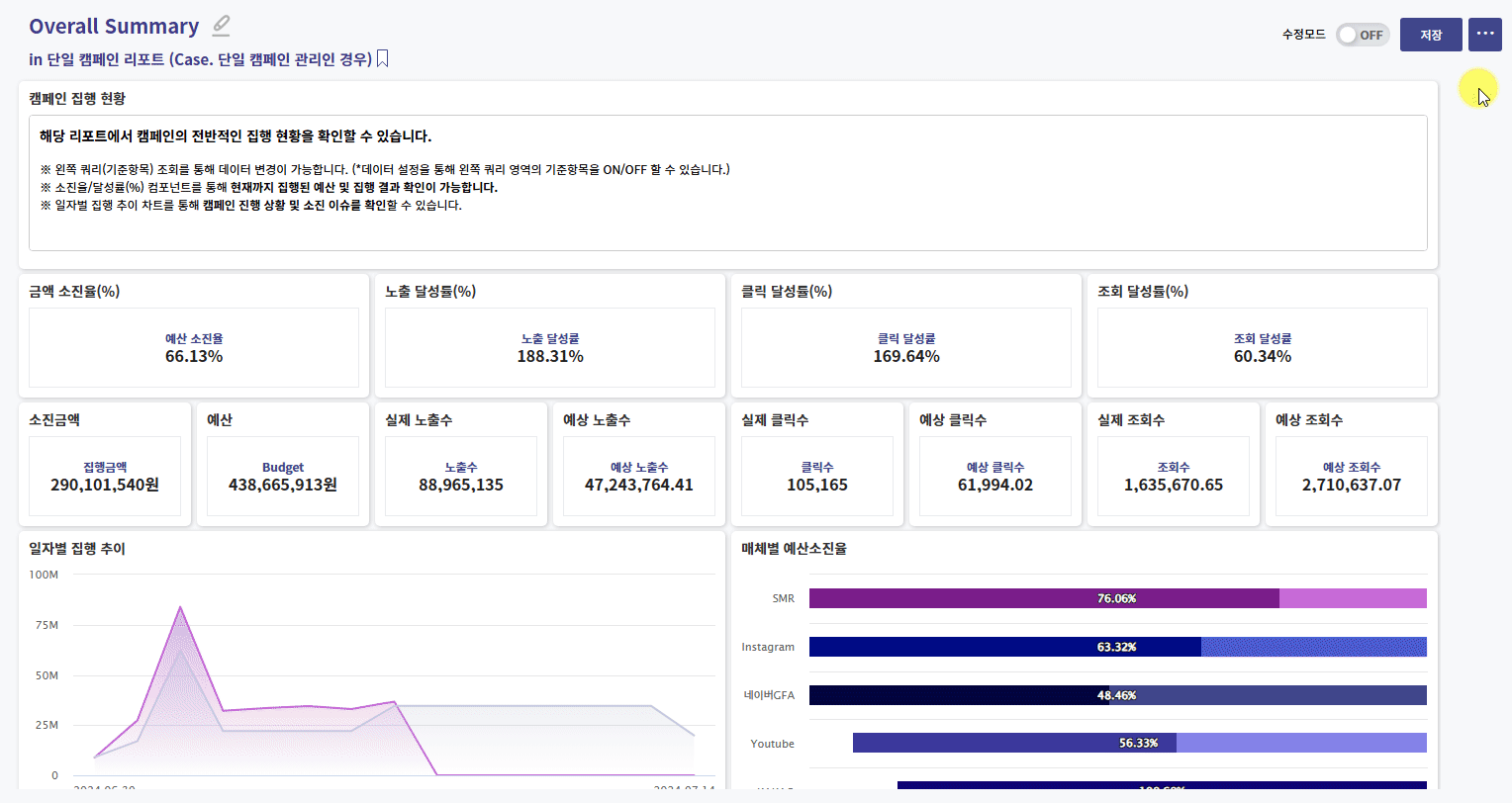Click the 노출 달성률 value 188.31%
This screenshot has height=803, width=1512.
point(550,356)
